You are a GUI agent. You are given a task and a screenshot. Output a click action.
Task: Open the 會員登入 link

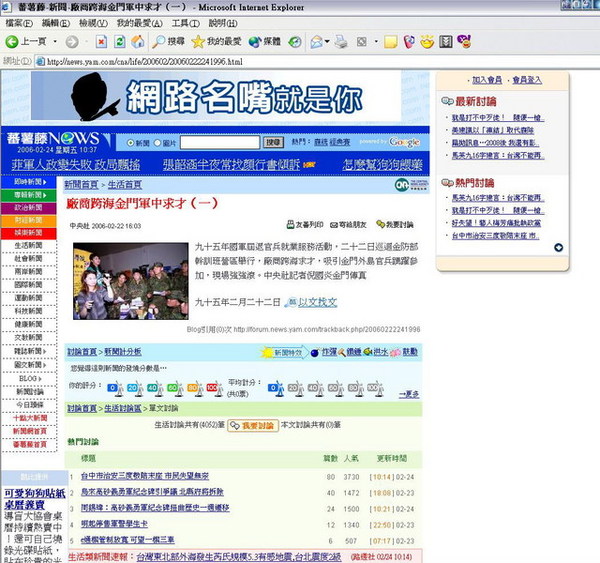pos(527,80)
